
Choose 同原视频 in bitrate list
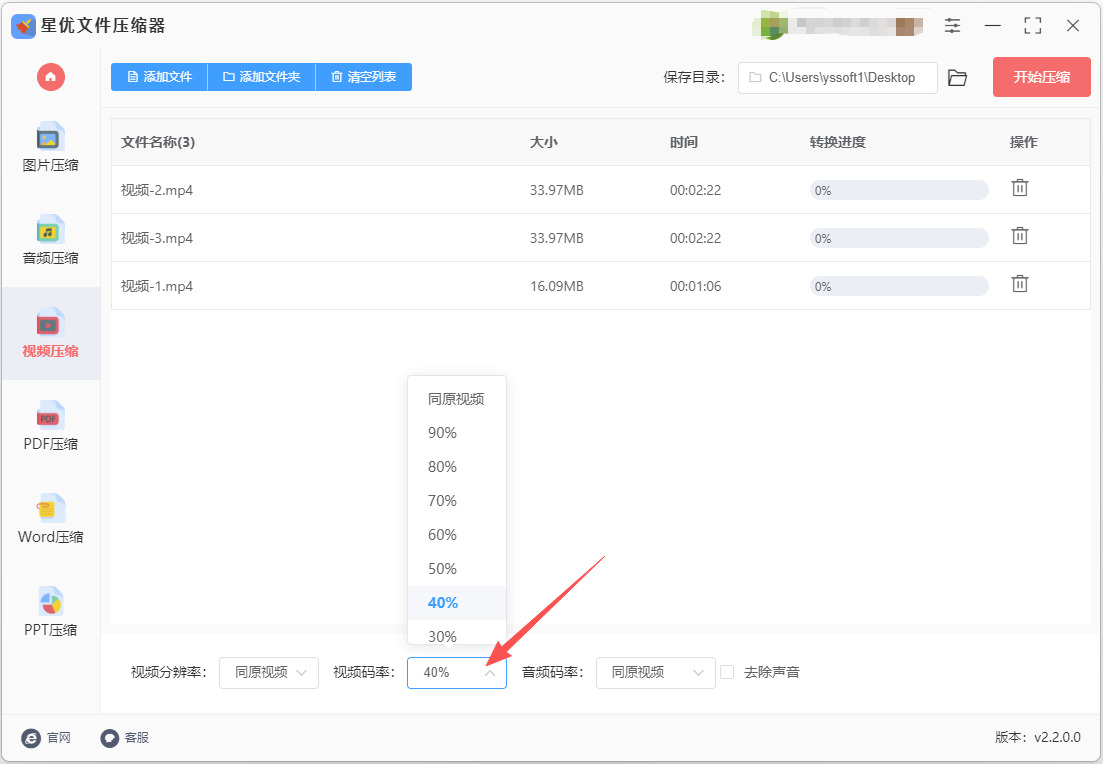tap(457, 399)
